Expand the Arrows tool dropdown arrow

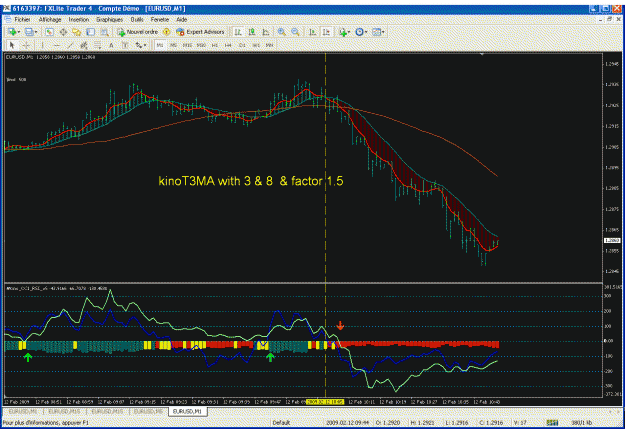click(145, 45)
